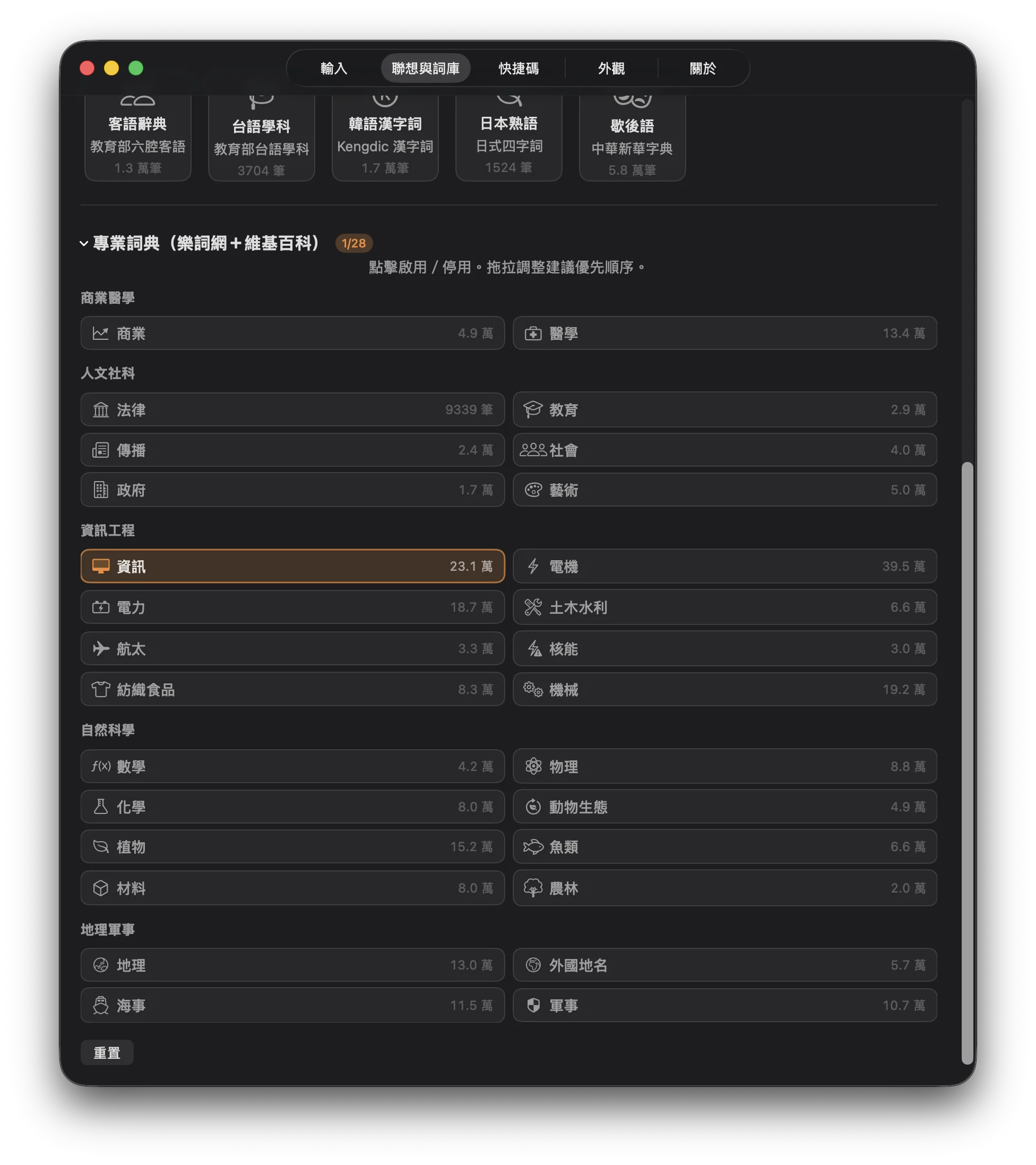Click the lightning icon beside 電機
Viewport: 1036px width, 1165px height.
(x=534, y=566)
